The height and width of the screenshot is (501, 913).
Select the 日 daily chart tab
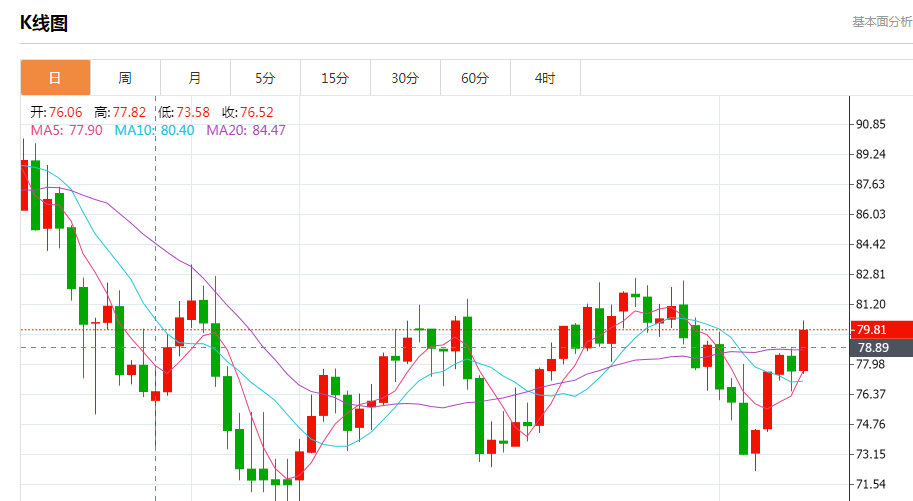pyautogui.click(x=55, y=78)
